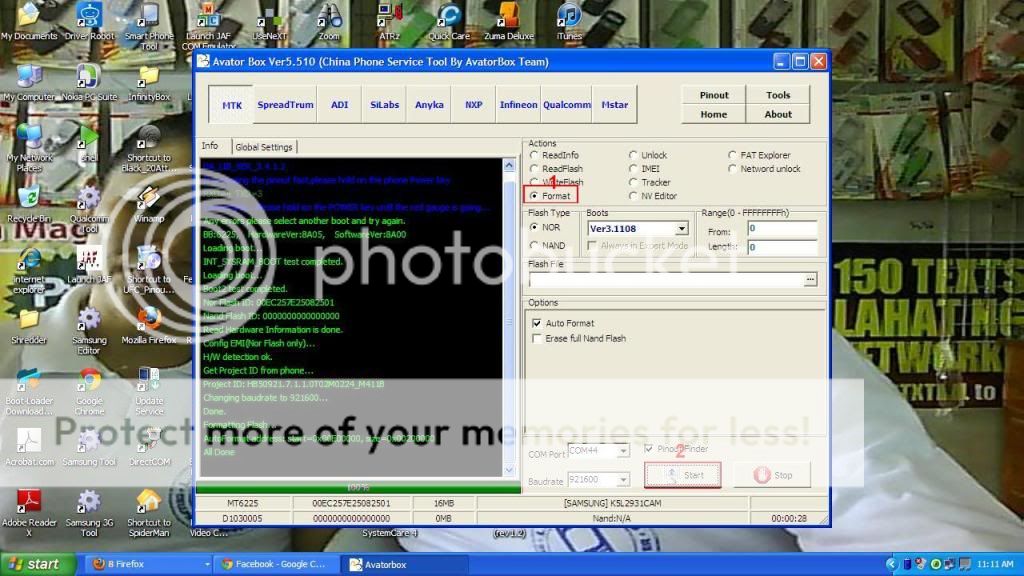Open the Mozilla Firefox desktop shortcut
This screenshot has height=576, width=1024.
point(149,320)
